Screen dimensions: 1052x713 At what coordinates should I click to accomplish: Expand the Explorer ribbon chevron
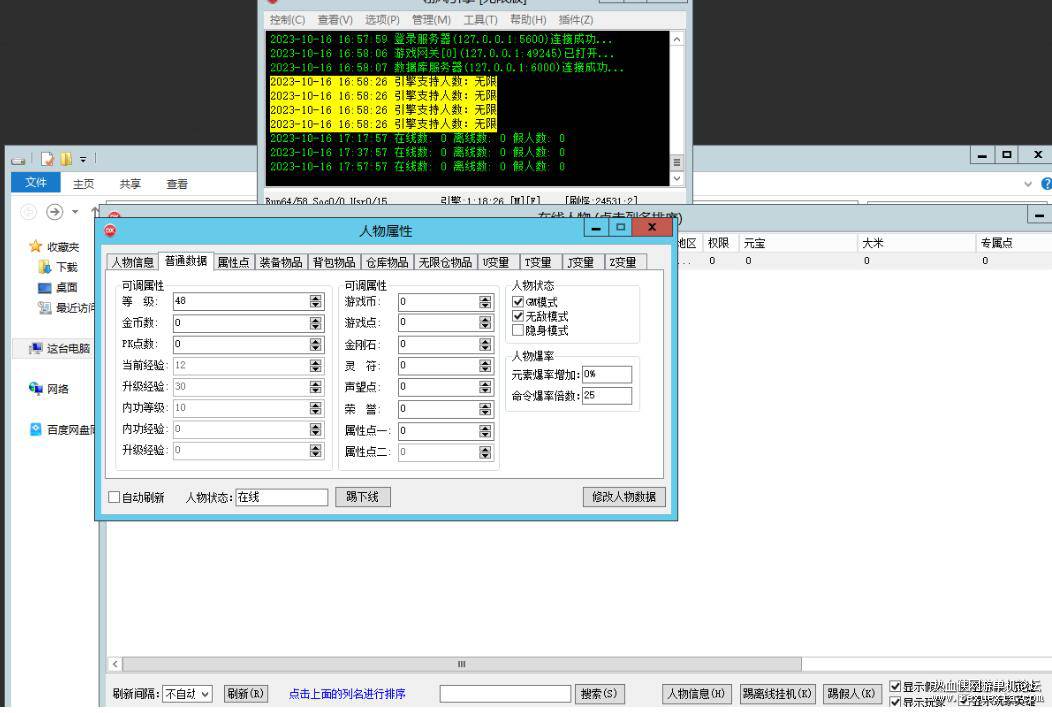click(1028, 184)
